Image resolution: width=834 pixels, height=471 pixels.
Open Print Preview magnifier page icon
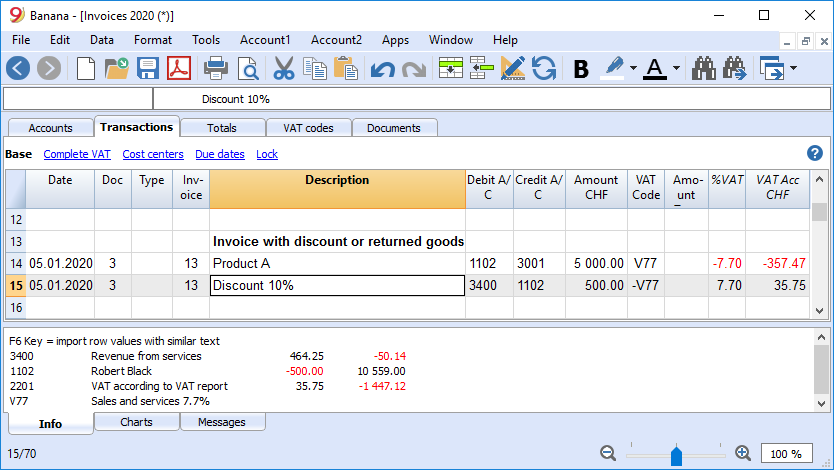[x=248, y=69]
